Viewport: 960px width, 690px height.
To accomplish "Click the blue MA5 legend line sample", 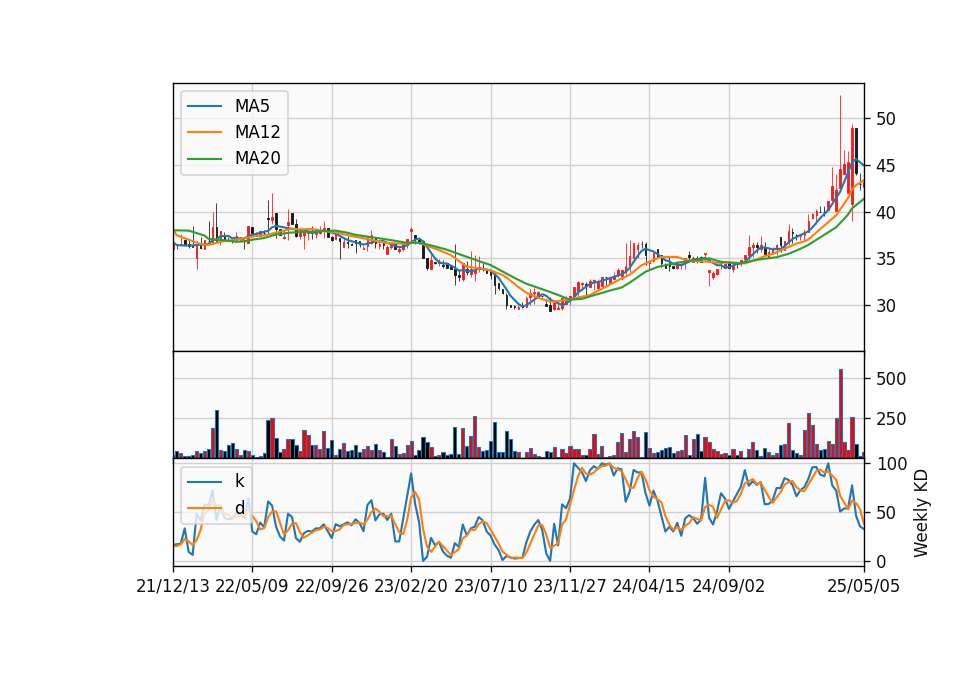I will 204,106.
